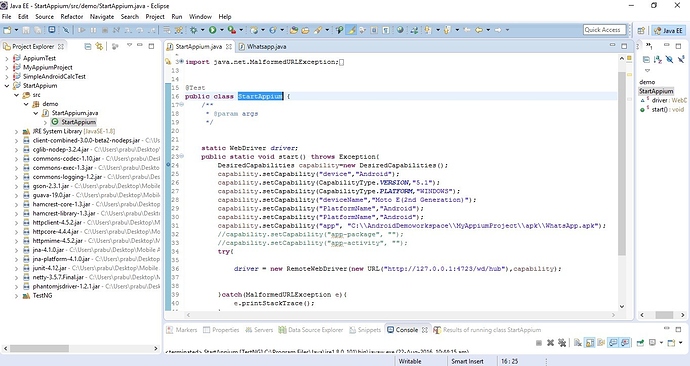Close the Console view tab
This screenshot has width=690, height=366.
425,329
